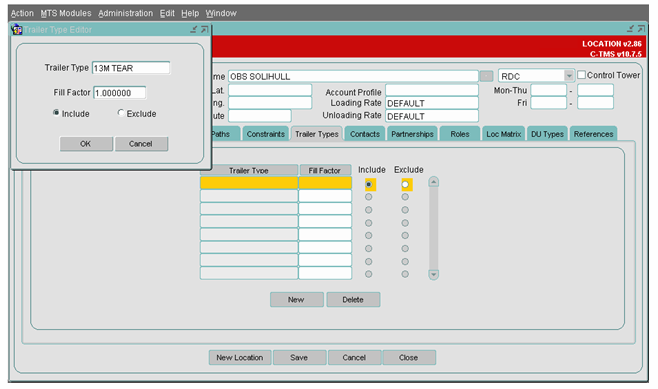Click OK in Trailer Type Editor

(x=86, y=144)
